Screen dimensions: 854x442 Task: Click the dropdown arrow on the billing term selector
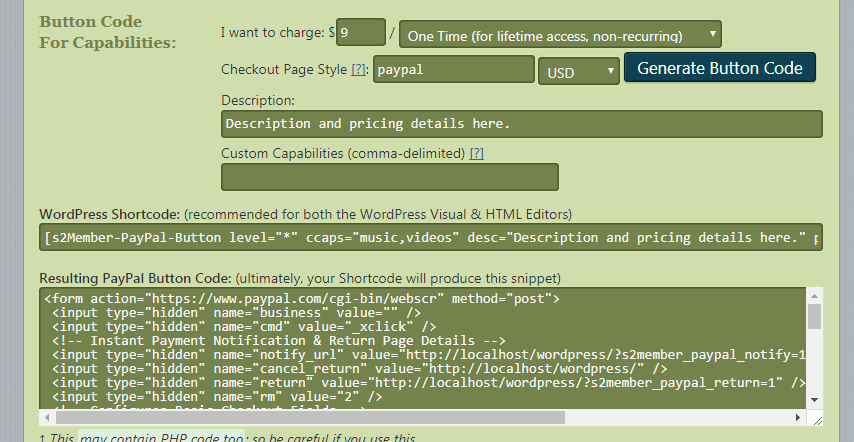(712, 35)
